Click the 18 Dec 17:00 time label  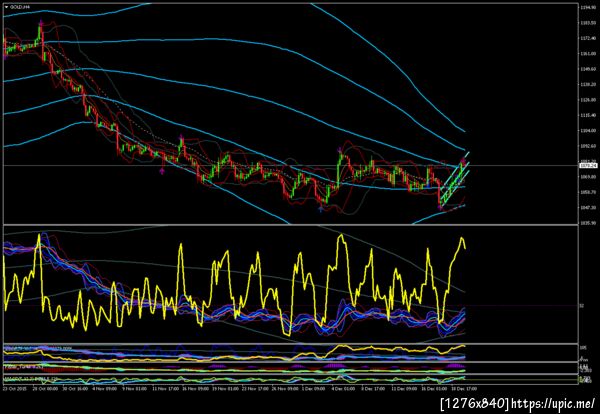click(464, 388)
